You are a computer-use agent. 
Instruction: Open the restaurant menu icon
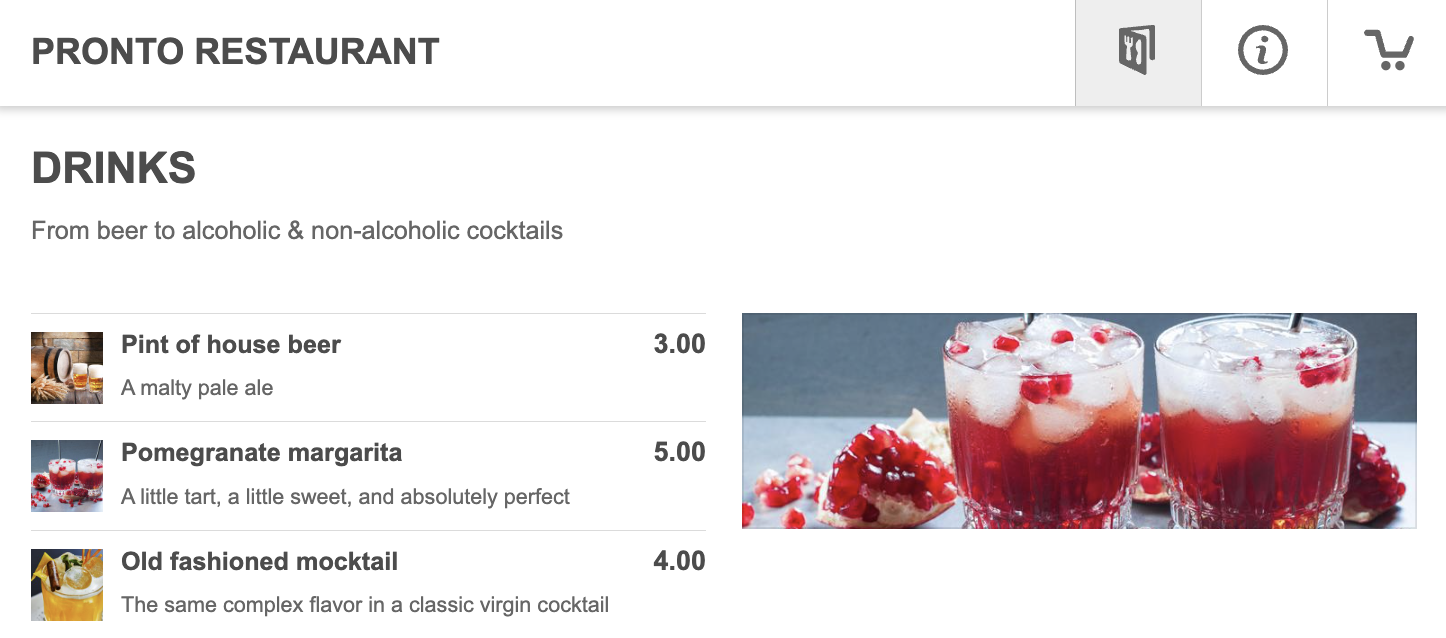coord(1138,51)
